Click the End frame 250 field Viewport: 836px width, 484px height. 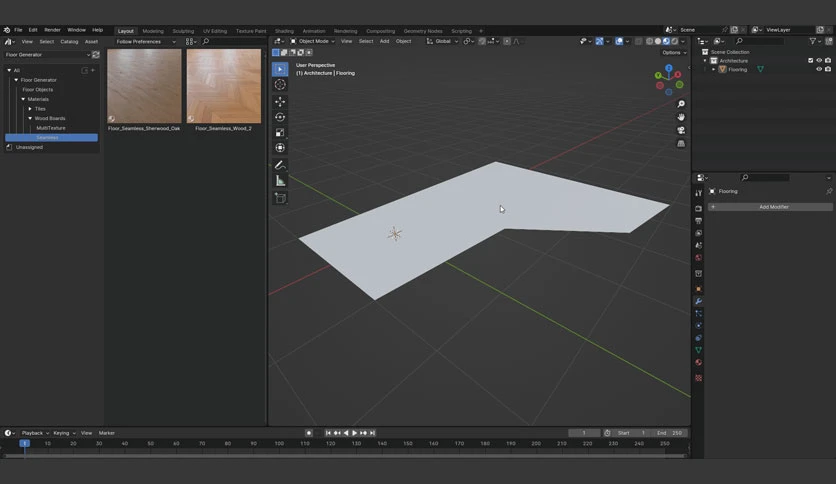click(x=670, y=433)
